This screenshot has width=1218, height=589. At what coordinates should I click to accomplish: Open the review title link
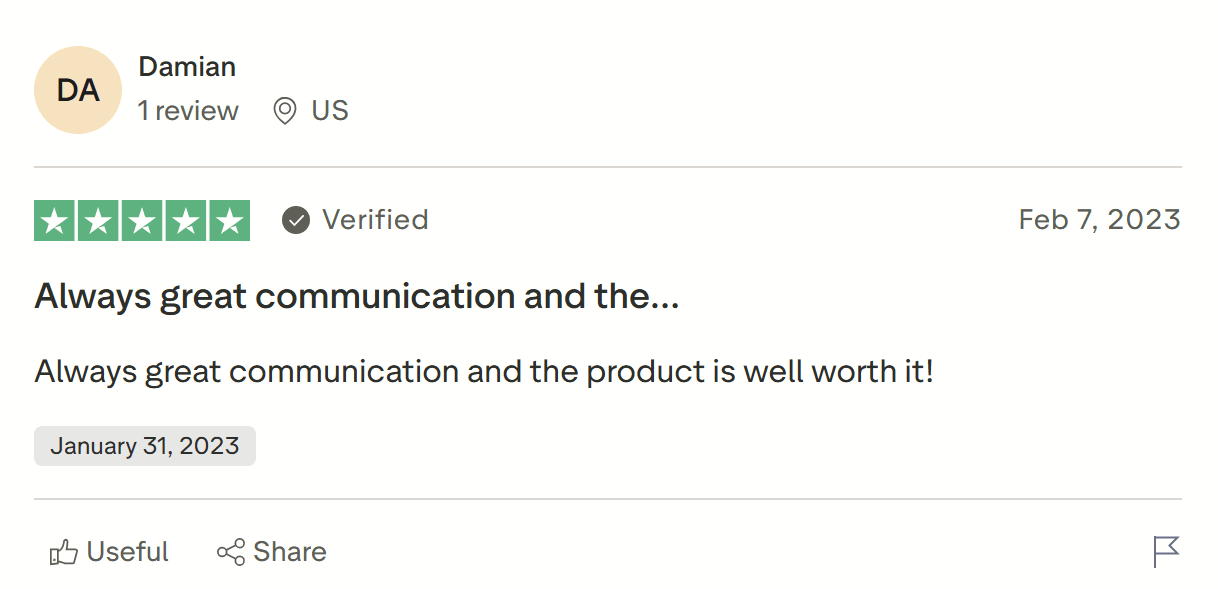[x=356, y=296]
